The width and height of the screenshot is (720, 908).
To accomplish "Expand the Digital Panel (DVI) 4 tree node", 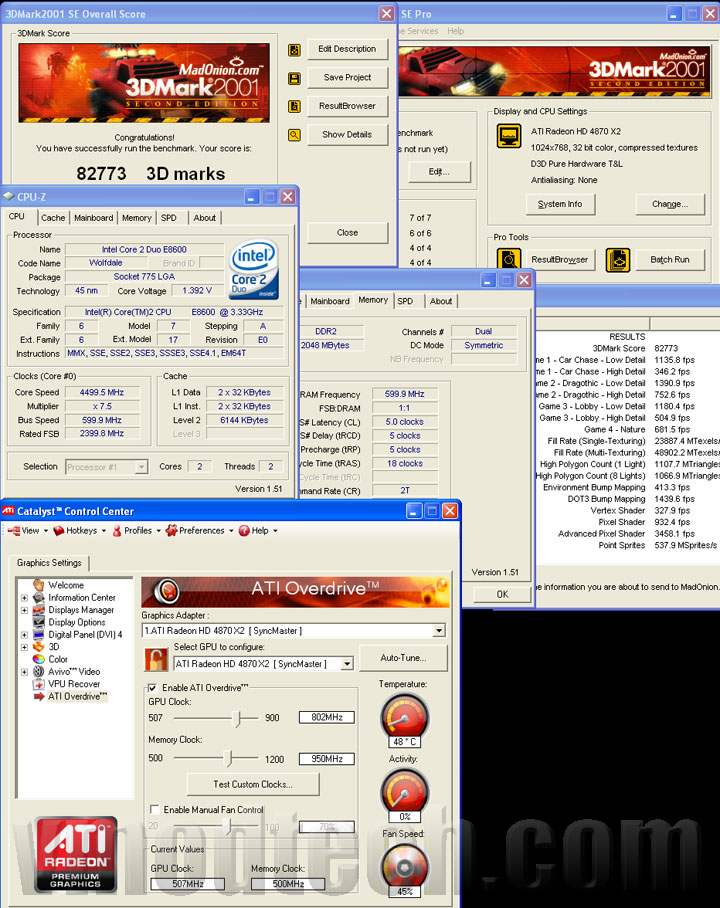I will (24, 635).
